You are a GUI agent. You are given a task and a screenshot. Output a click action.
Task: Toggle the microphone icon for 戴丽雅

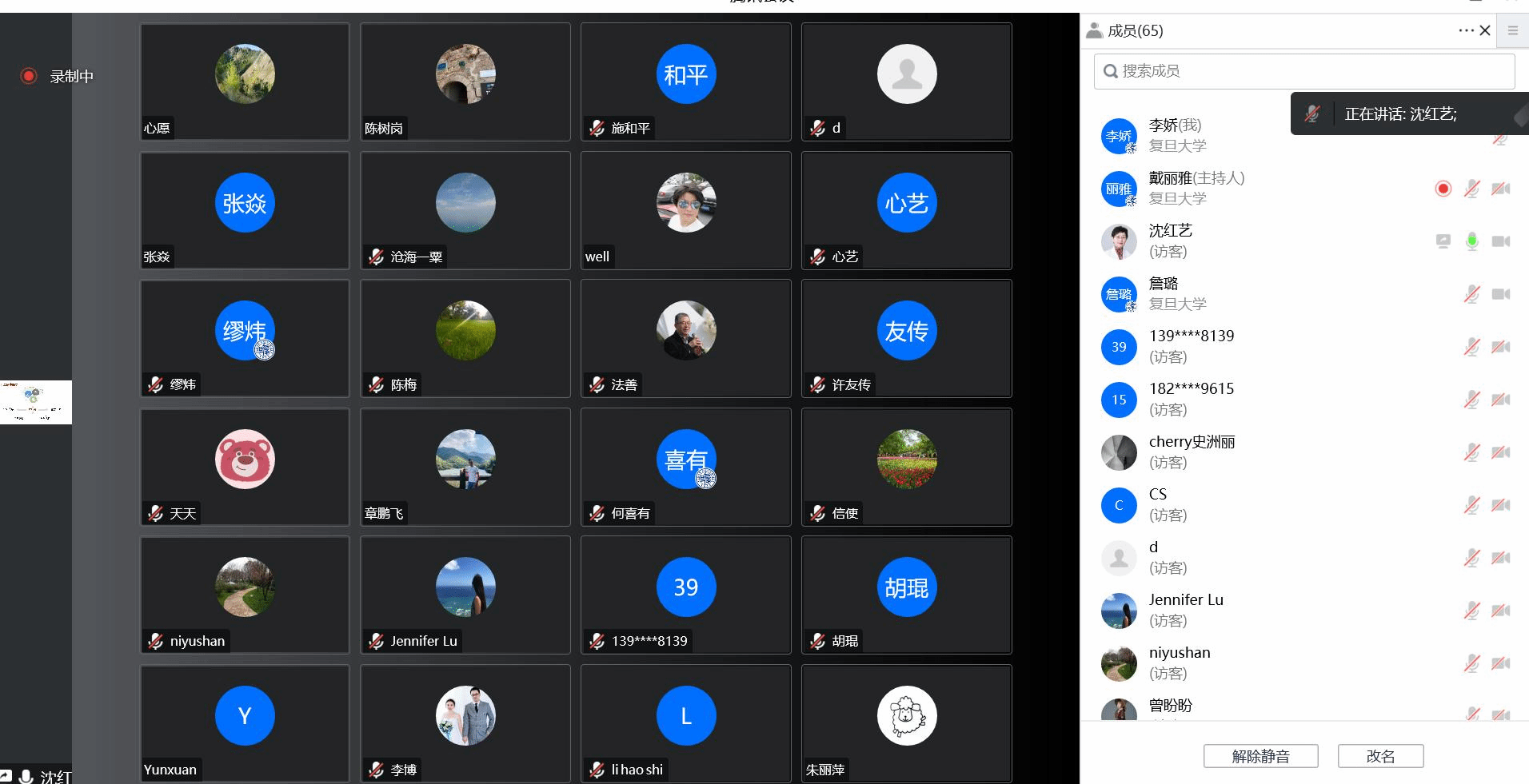(x=1471, y=189)
